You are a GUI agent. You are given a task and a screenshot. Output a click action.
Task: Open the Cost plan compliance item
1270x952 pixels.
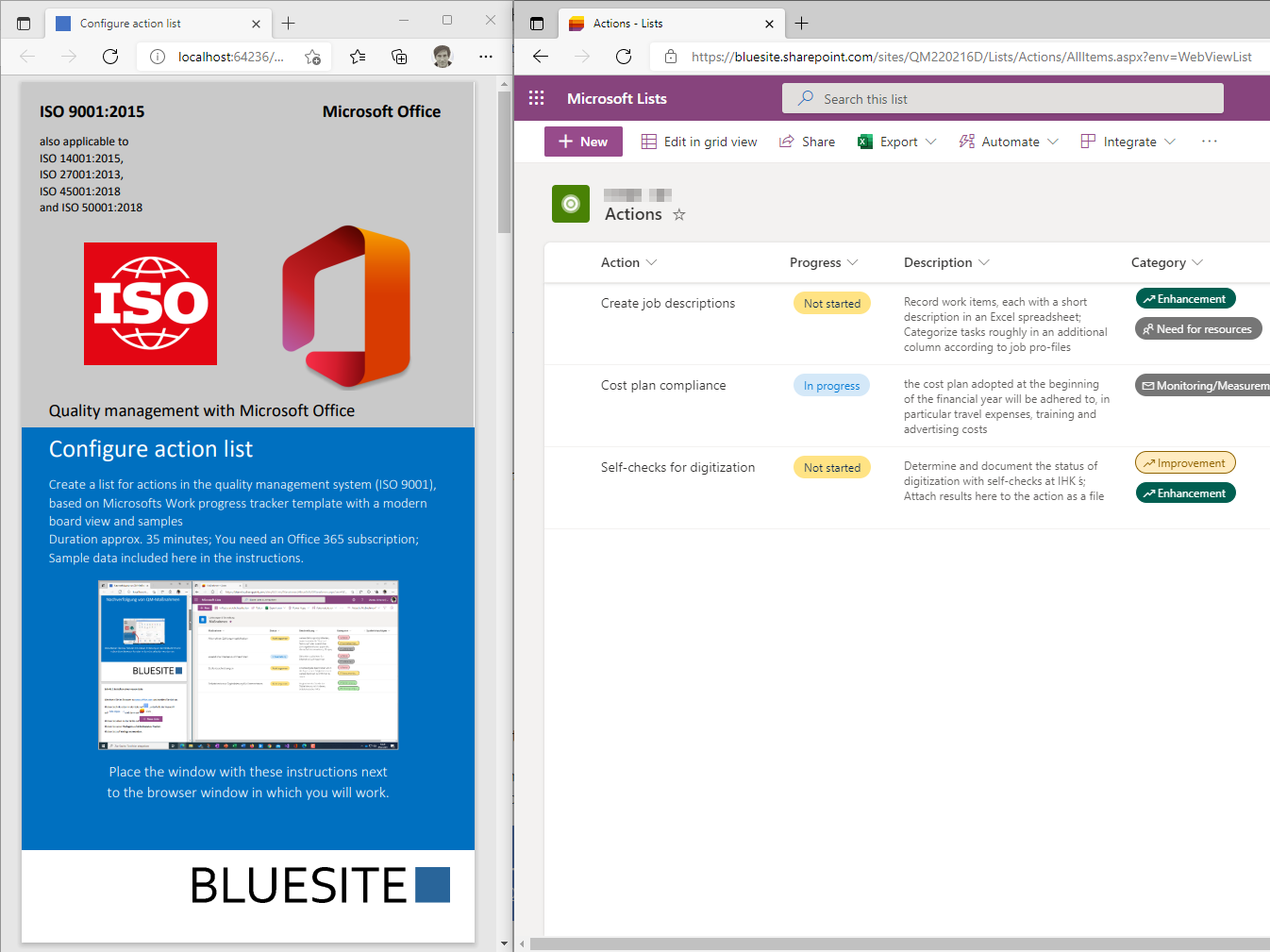[x=663, y=385]
